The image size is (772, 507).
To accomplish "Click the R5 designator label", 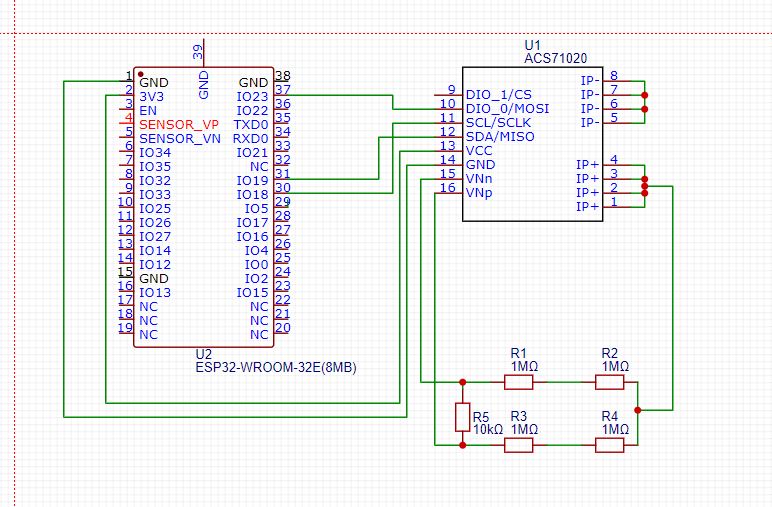I will [x=481, y=417].
